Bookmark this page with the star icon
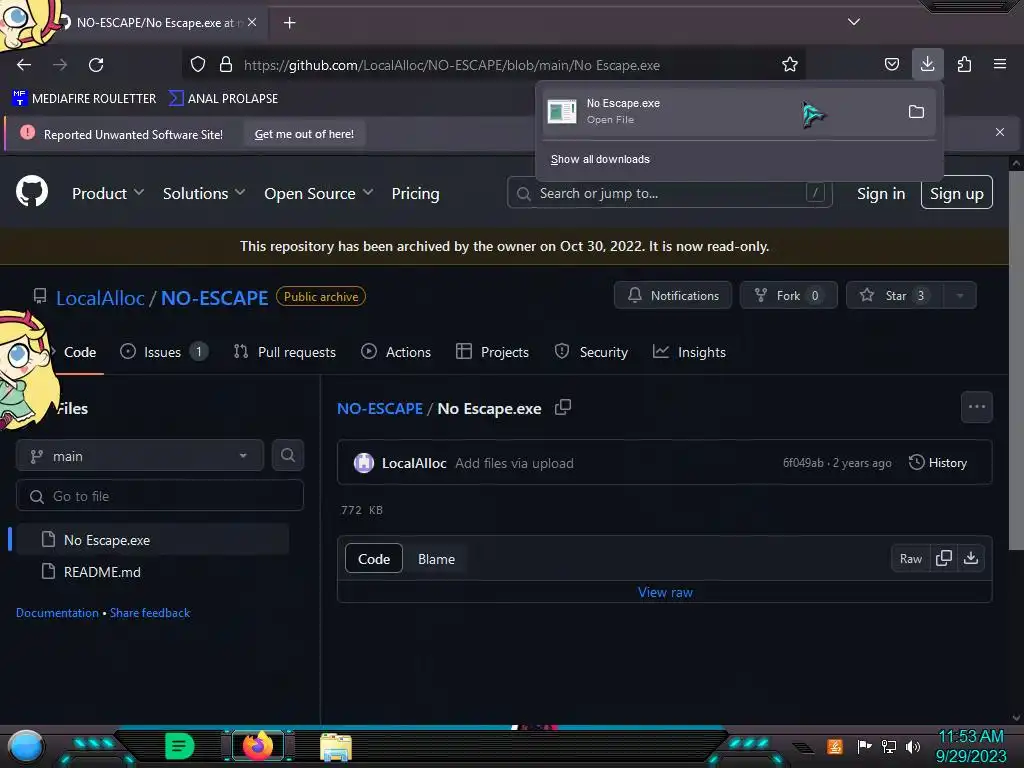 790,65
